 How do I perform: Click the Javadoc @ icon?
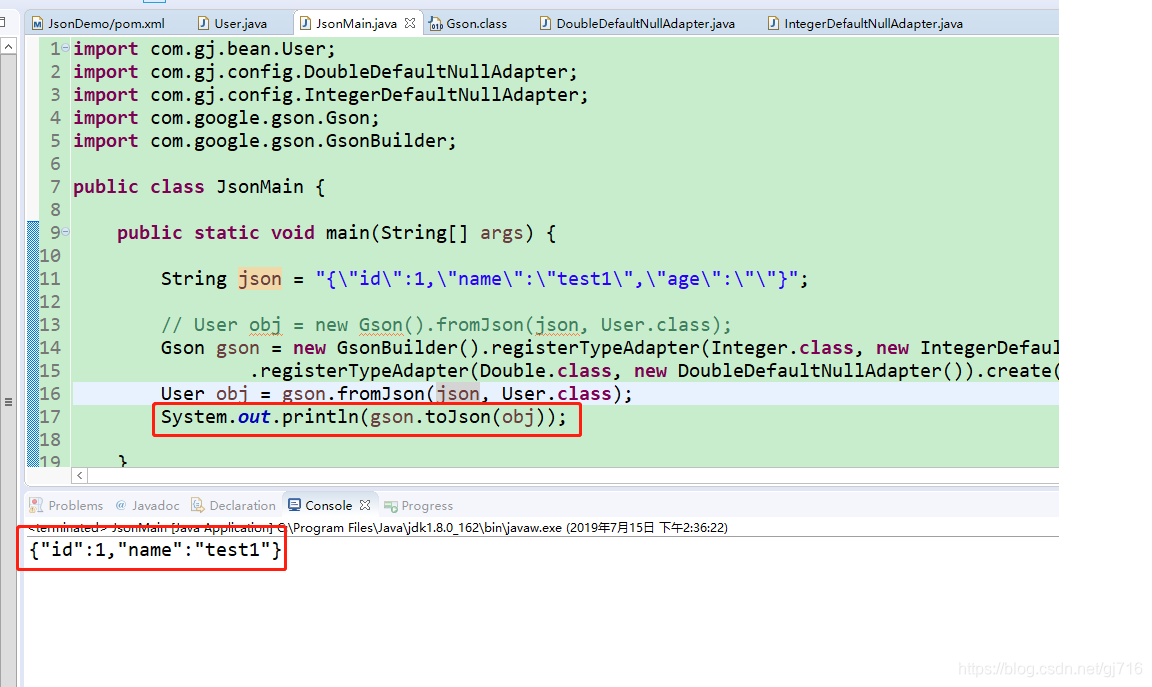(x=121, y=505)
